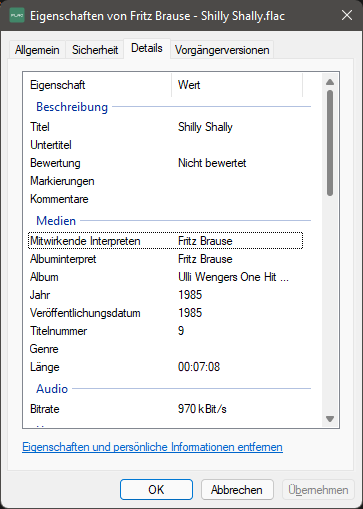
Task: Select the Mitwirkende Interpreten row
Action: (165, 241)
